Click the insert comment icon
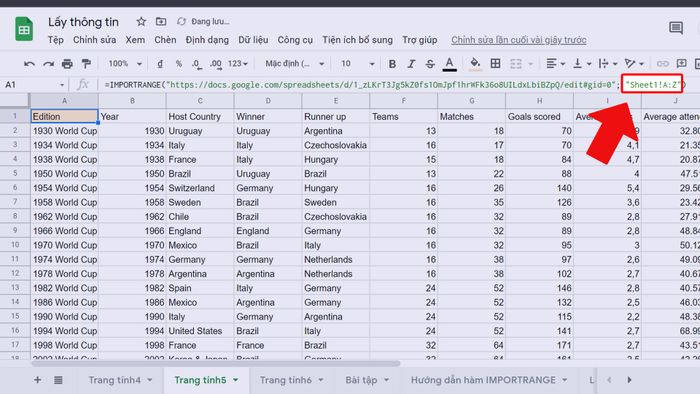700x394 pixels. (x=681, y=64)
